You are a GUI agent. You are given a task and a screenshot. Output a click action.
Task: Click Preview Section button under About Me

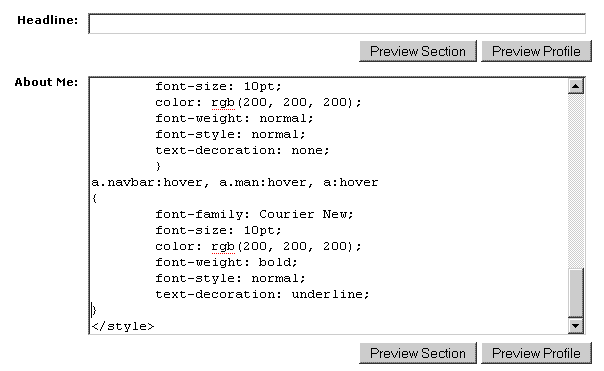[418, 353]
